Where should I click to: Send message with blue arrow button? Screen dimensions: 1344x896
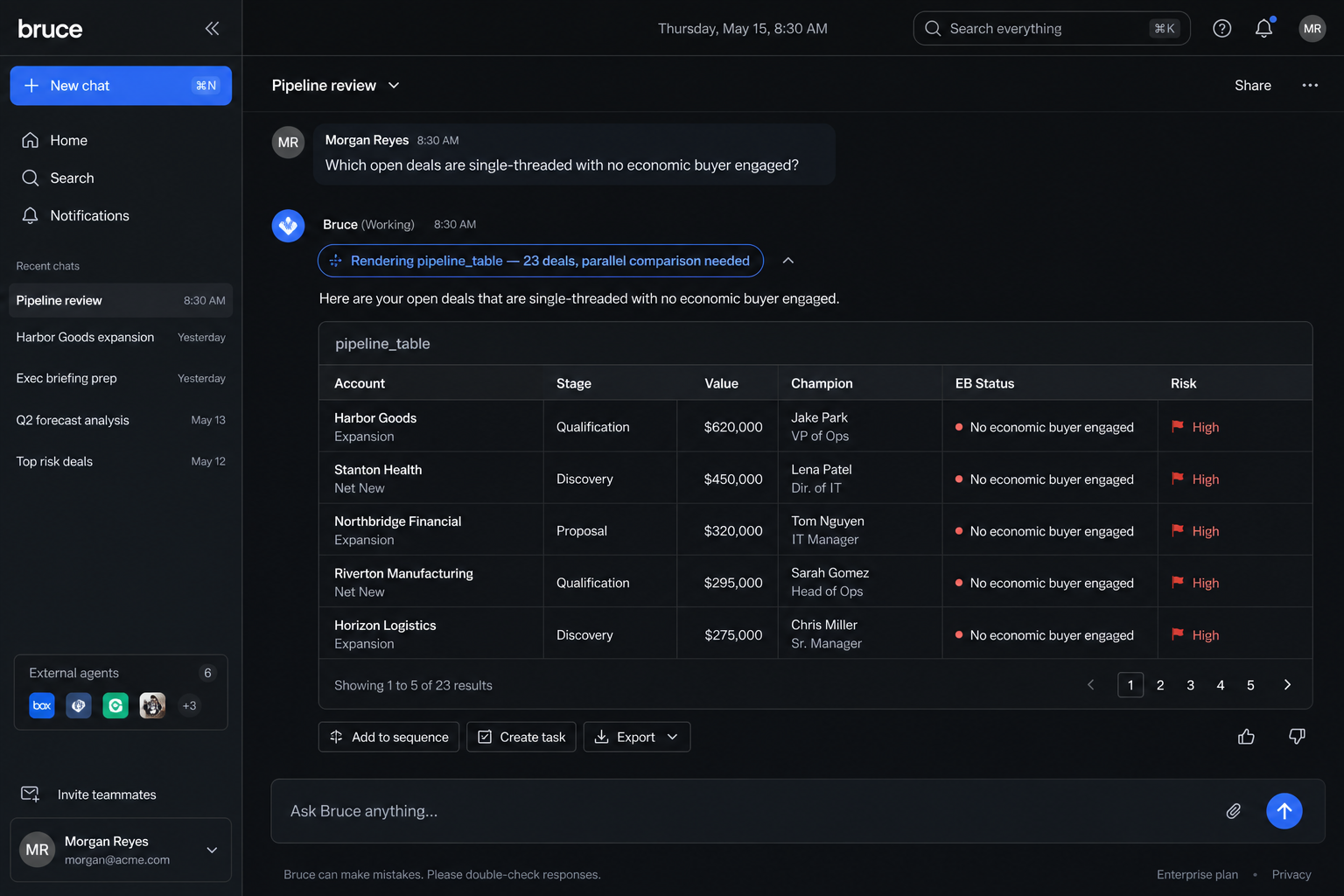pyautogui.click(x=1284, y=811)
